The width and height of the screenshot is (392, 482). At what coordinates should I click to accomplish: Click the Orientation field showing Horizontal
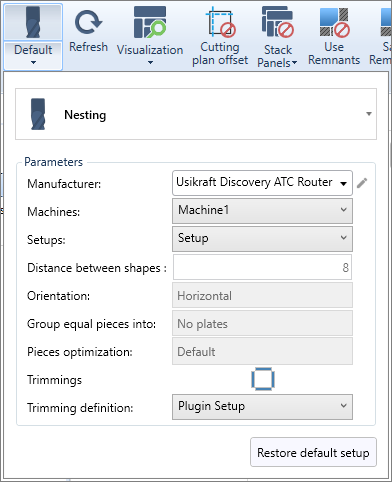click(262, 295)
